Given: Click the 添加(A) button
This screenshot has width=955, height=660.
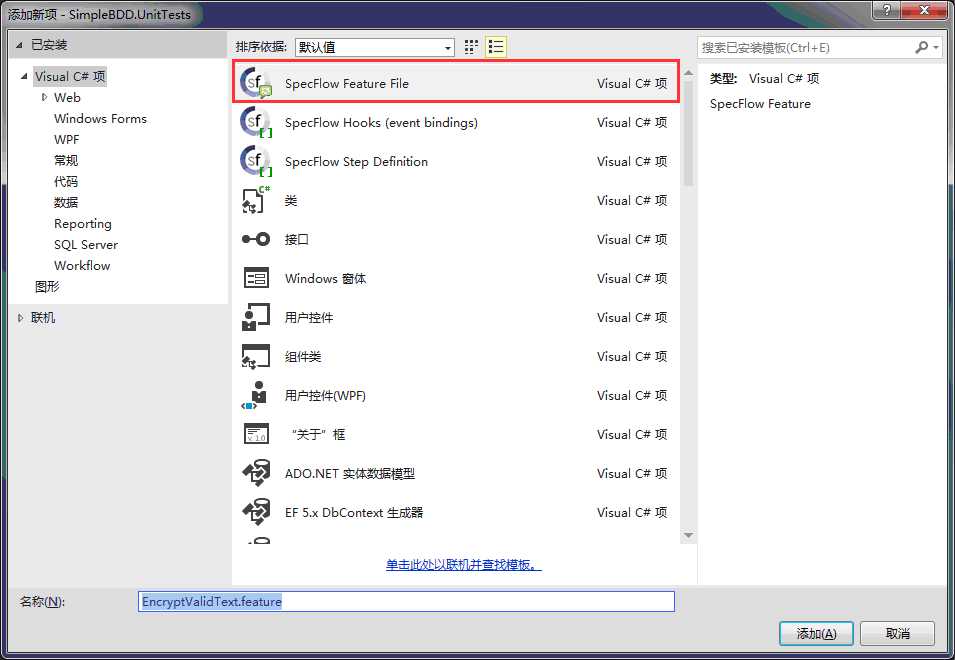Looking at the screenshot, I should [816, 634].
